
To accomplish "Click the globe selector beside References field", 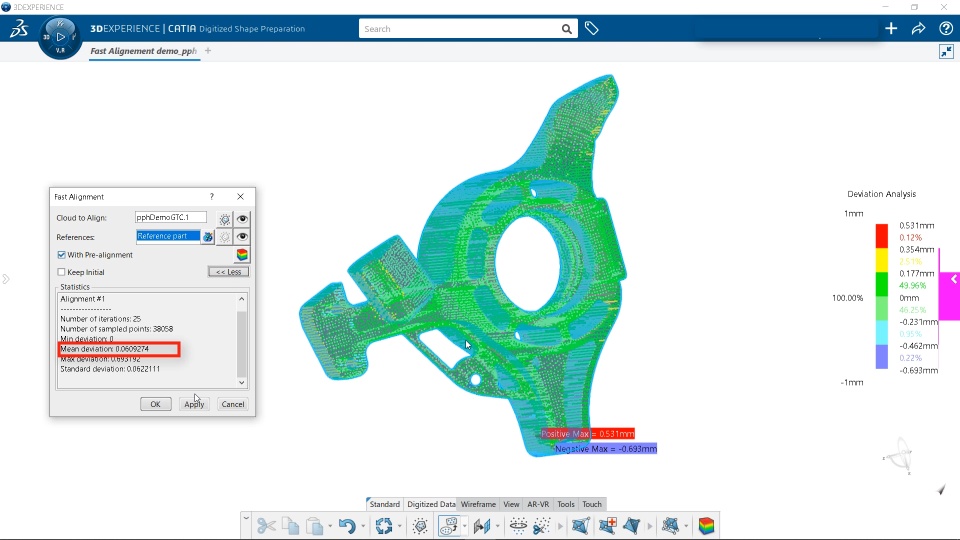I will [x=208, y=237].
